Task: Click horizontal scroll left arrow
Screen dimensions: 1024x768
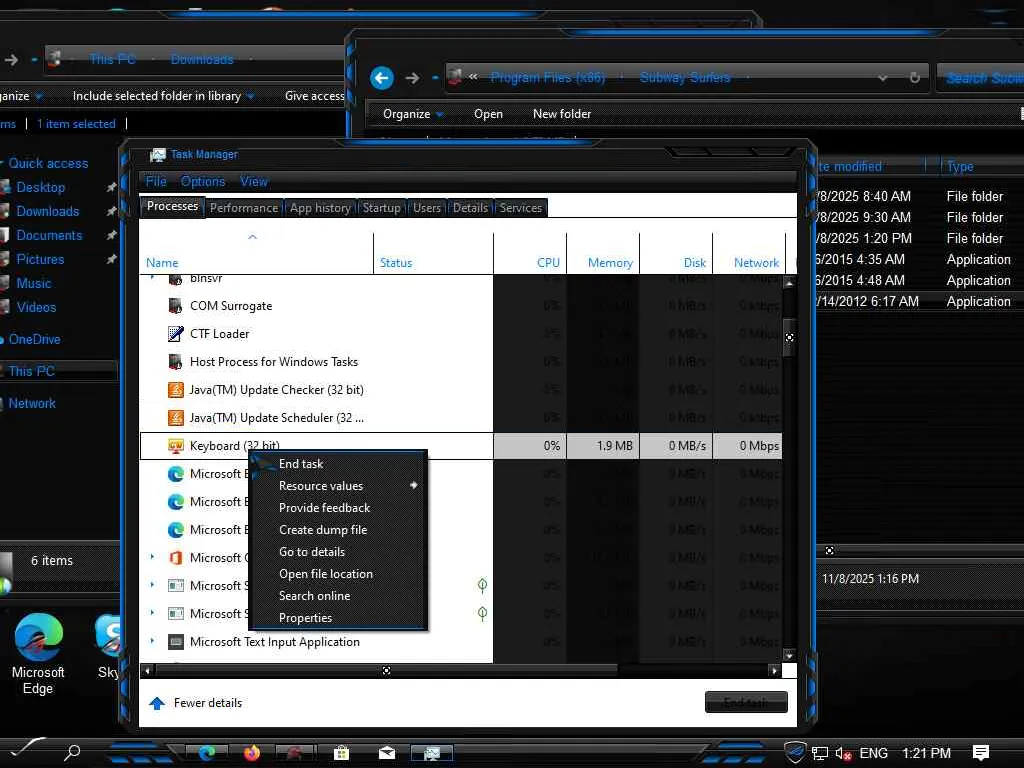Action: coord(147,671)
